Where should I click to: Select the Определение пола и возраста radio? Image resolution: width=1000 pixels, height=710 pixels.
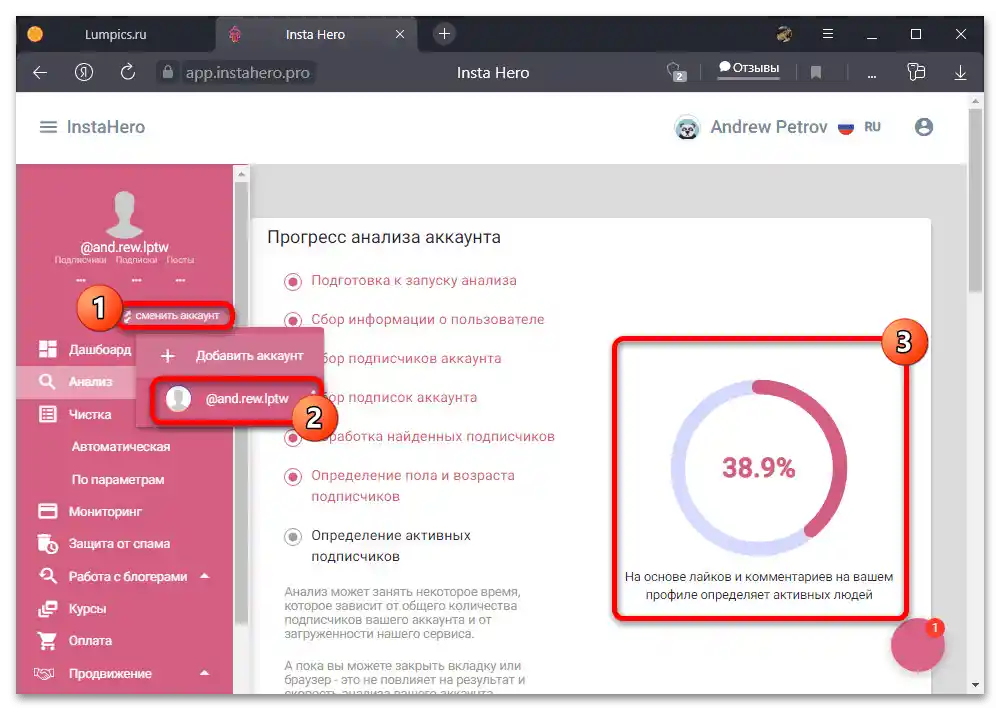pyautogui.click(x=293, y=477)
